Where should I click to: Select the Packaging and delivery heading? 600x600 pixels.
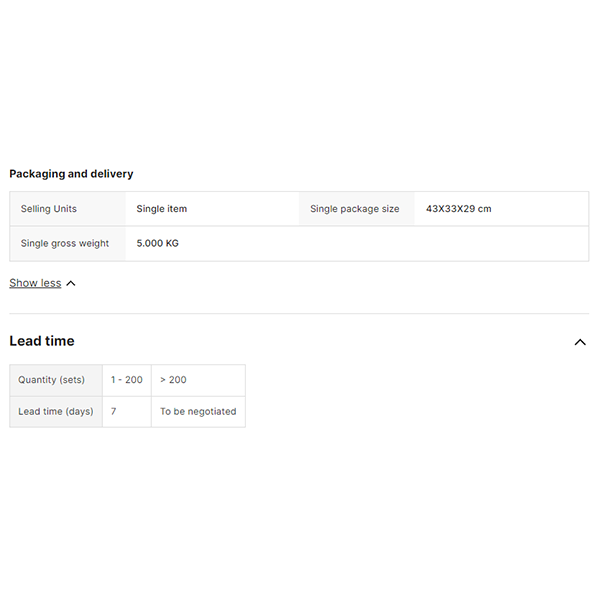point(71,174)
